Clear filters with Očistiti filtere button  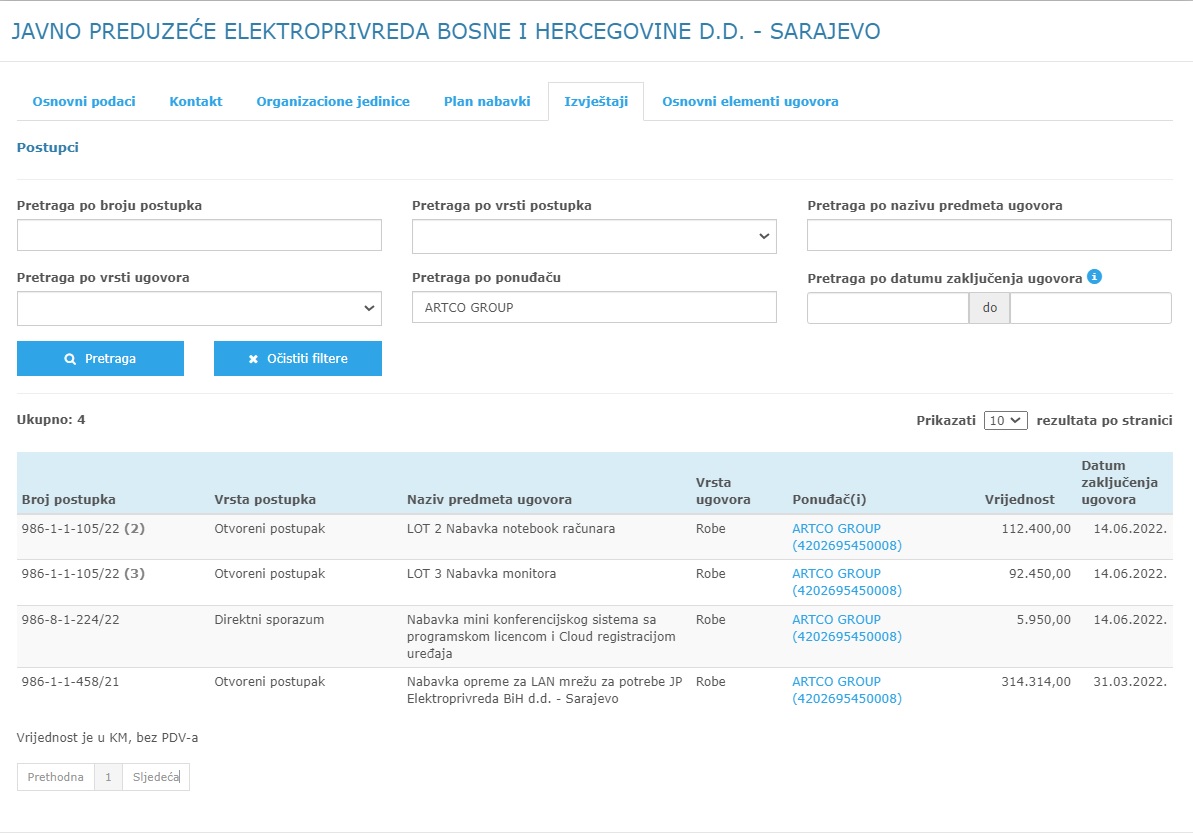[x=297, y=358]
